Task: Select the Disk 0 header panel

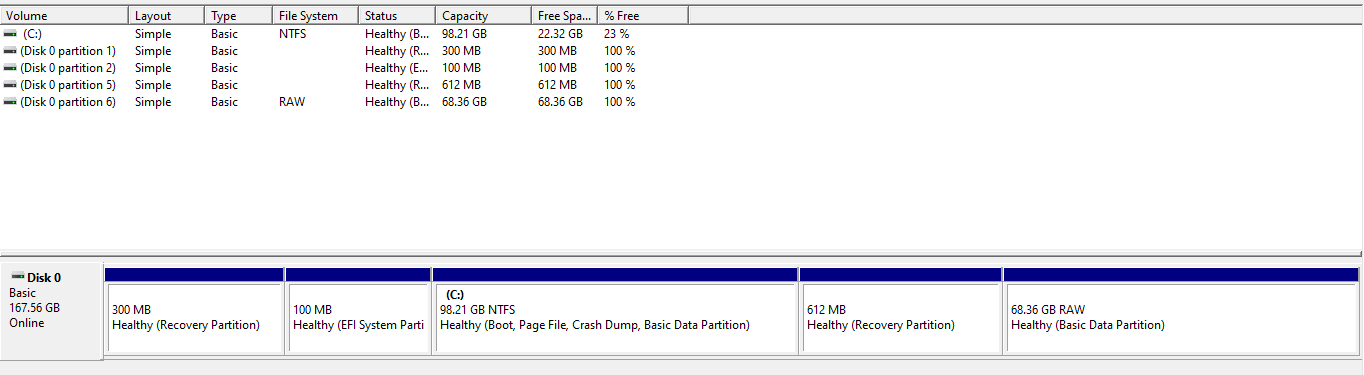Action: (52, 310)
